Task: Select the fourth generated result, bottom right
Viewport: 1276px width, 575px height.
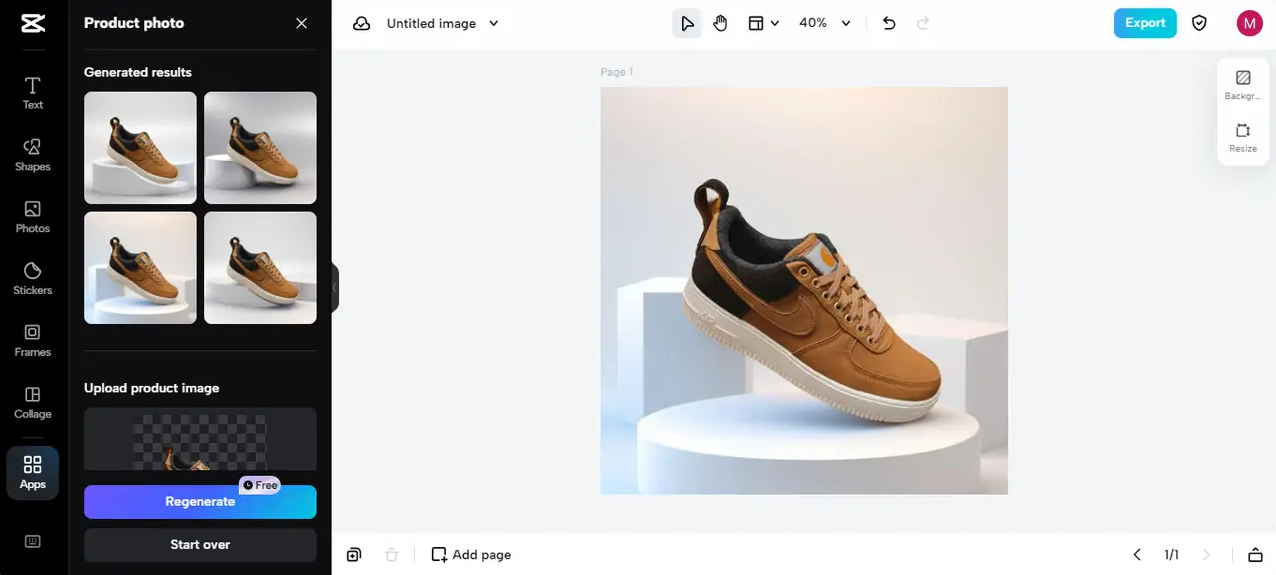Action: tap(260, 268)
